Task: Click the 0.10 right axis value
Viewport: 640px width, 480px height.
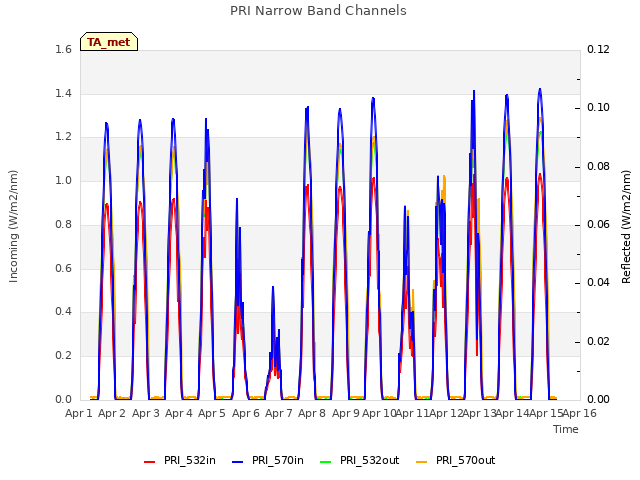Action: (598, 108)
